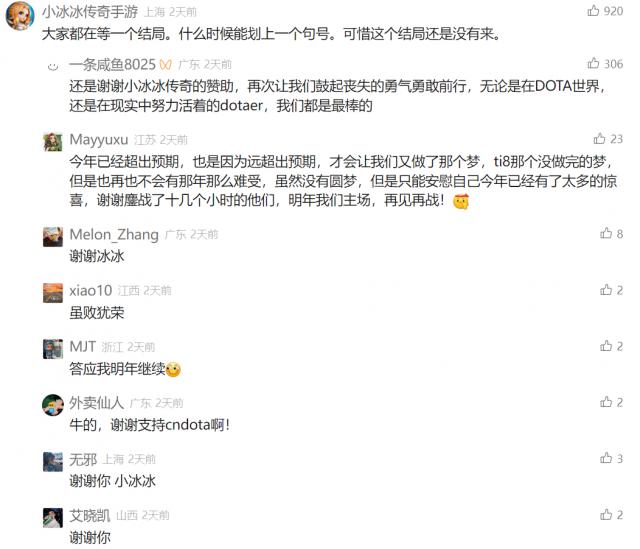
Task: Open 外卖仙人's round avatar
Action: coord(53,405)
